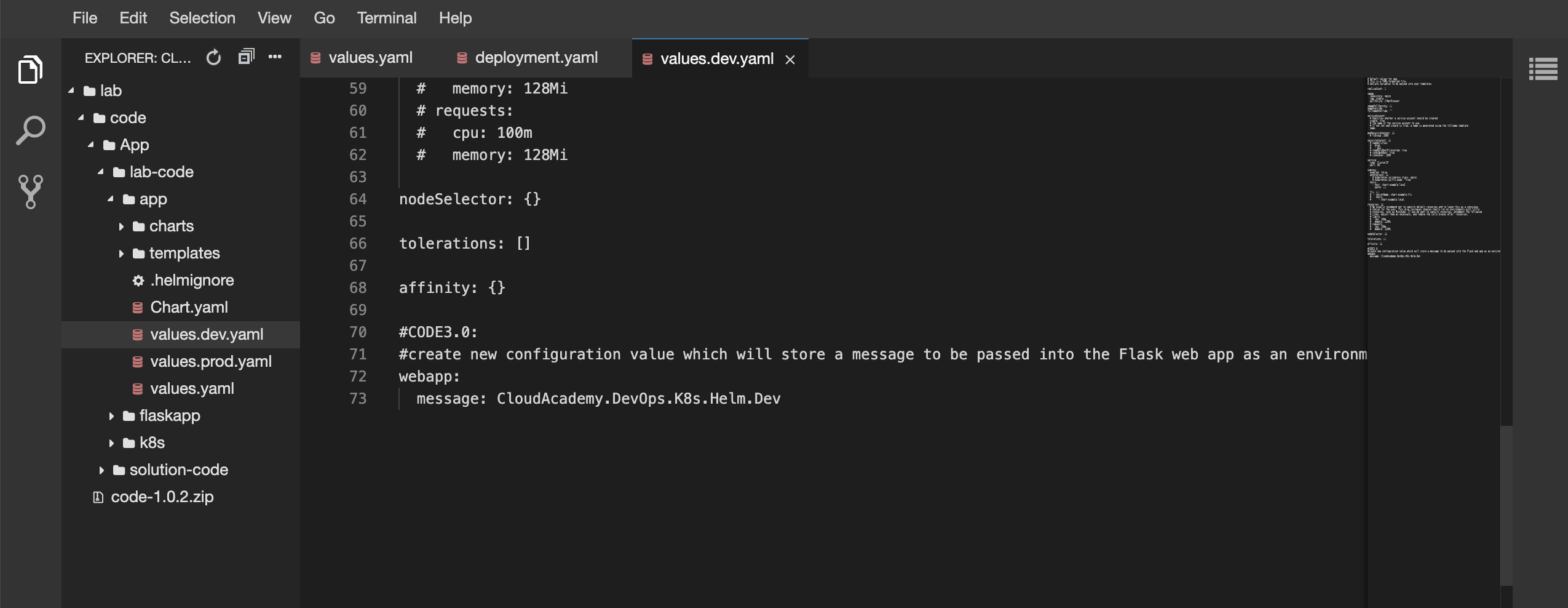Click the values.prod.yaml file icon in tree
This screenshot has height=608, width=1568.
click(138, 362)
